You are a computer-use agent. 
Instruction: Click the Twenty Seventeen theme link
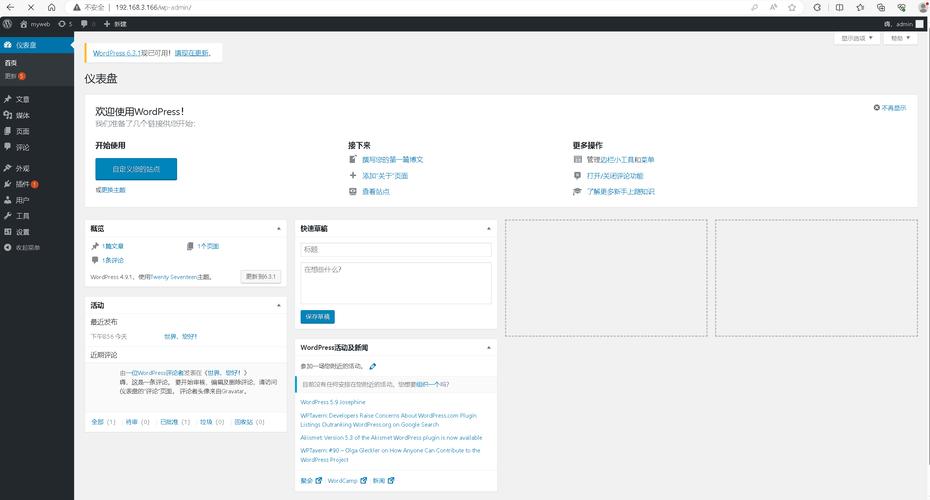click(x=173, y=277)
